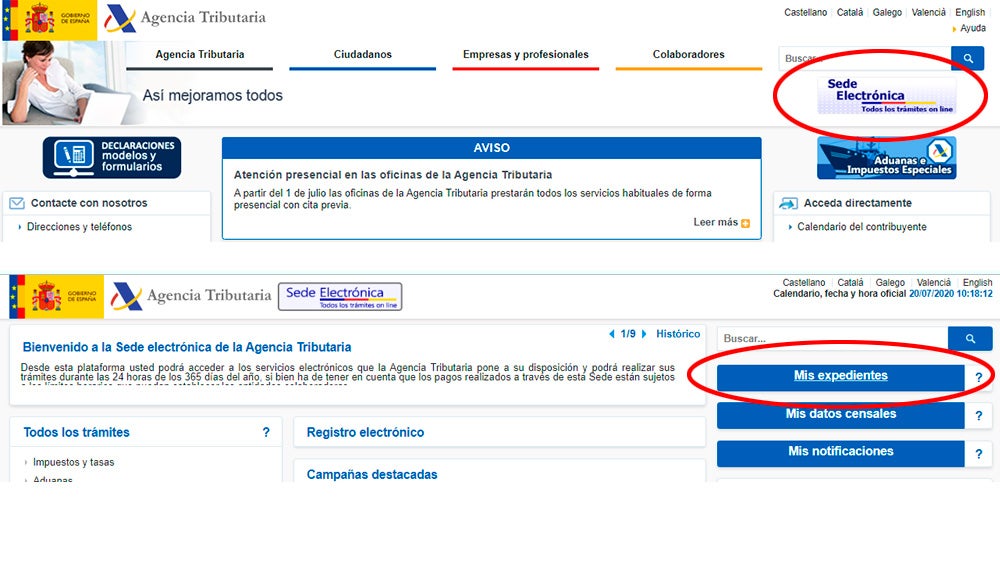
Task: Open the Agencia Tributaria tab
Action: coord(200,55)
